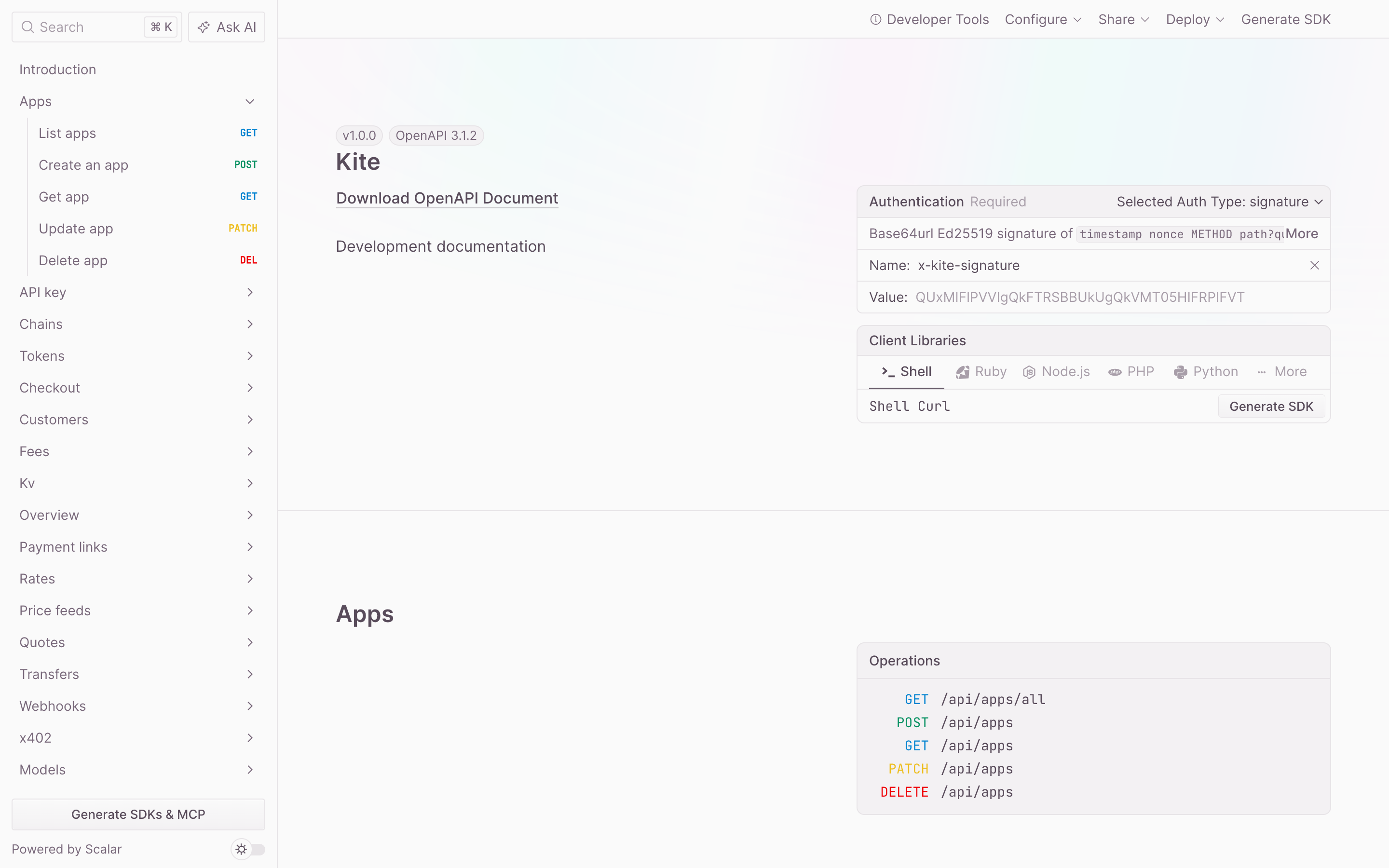Viewport: 1389px width, 868px height.
Task: Select the Python client library icon
Action: pos(1180,372)
